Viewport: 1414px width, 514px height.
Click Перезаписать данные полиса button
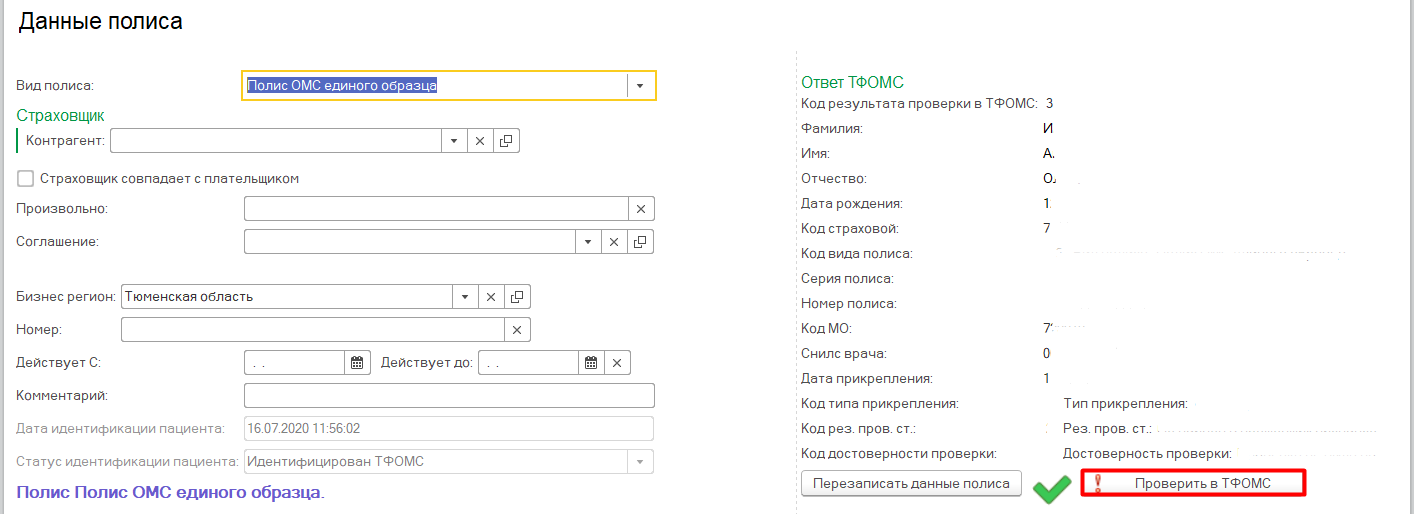click(x=911, y=484)
